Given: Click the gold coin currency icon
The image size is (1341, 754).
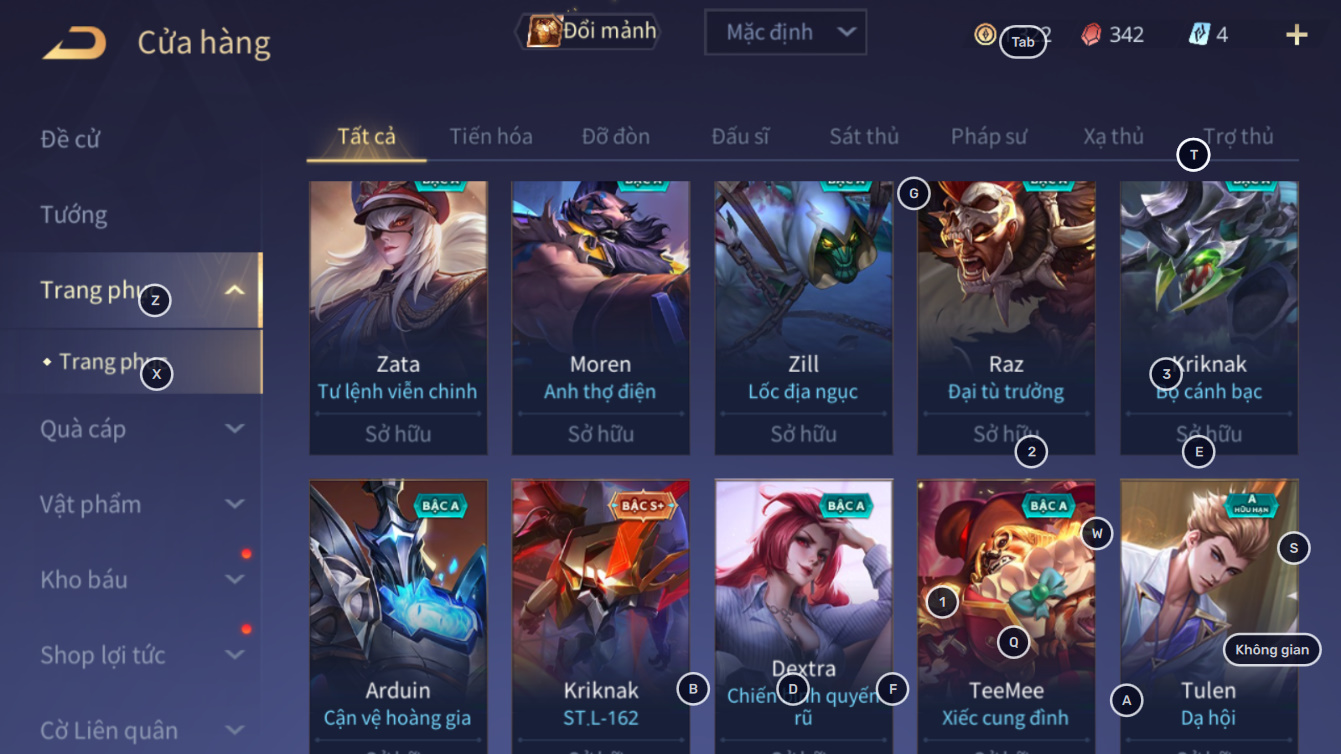Looking at the screenshot, I should point(985,34).
